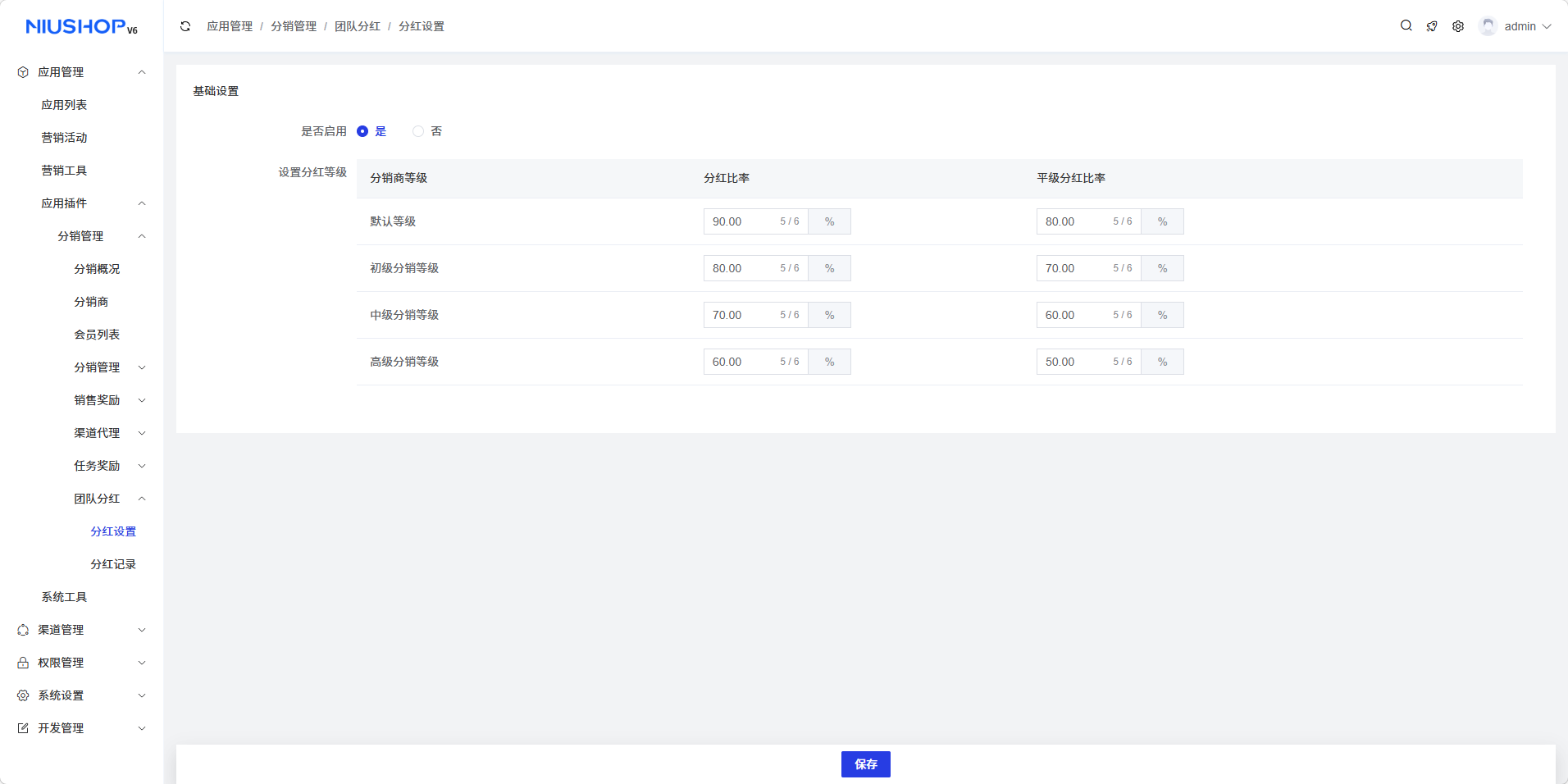Screen dimensions: 1568x784
Task: Focus the 初级分销等级 分红比率 input
Action: coord(756,268)
